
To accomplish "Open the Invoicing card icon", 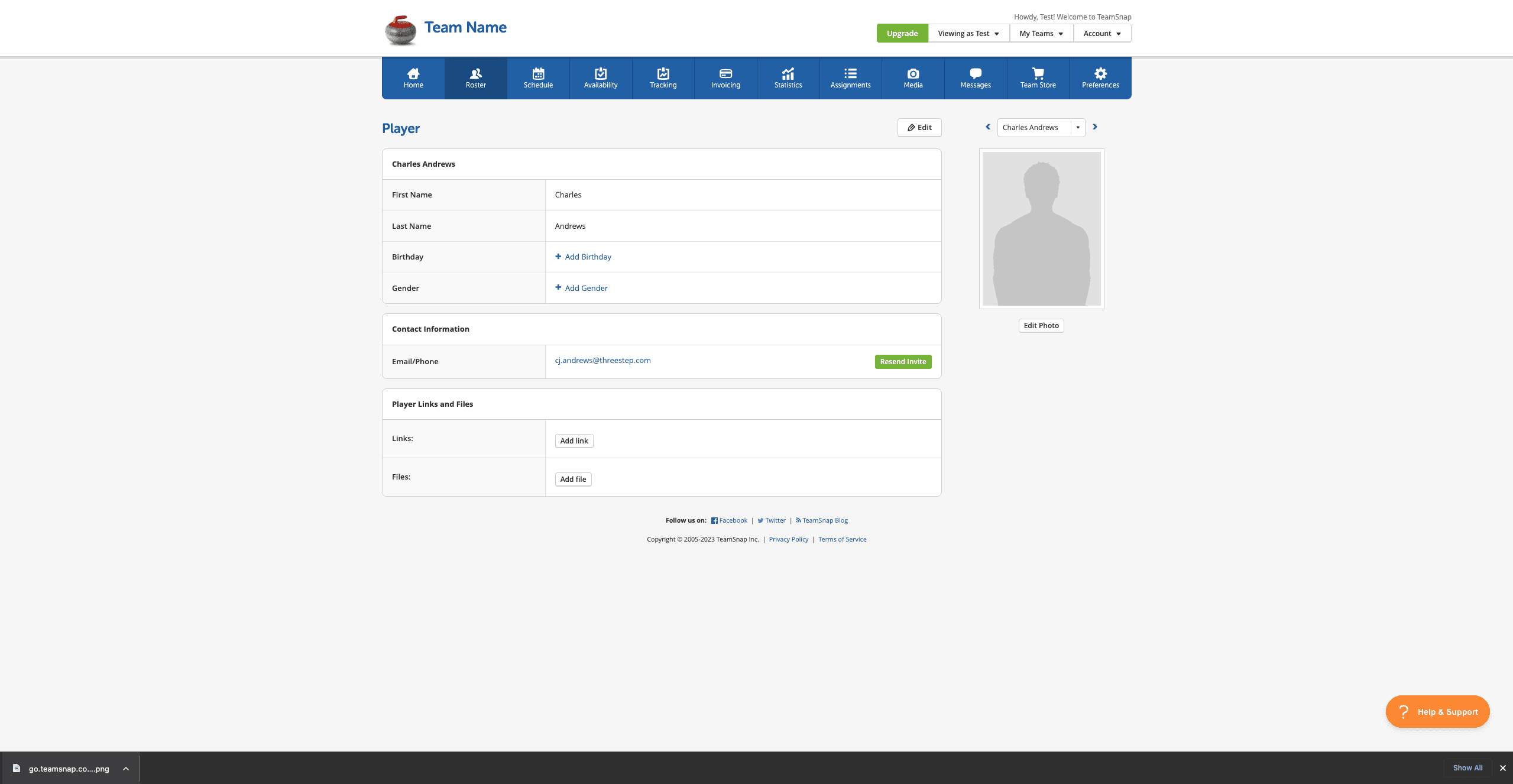I will coord(725,74).
